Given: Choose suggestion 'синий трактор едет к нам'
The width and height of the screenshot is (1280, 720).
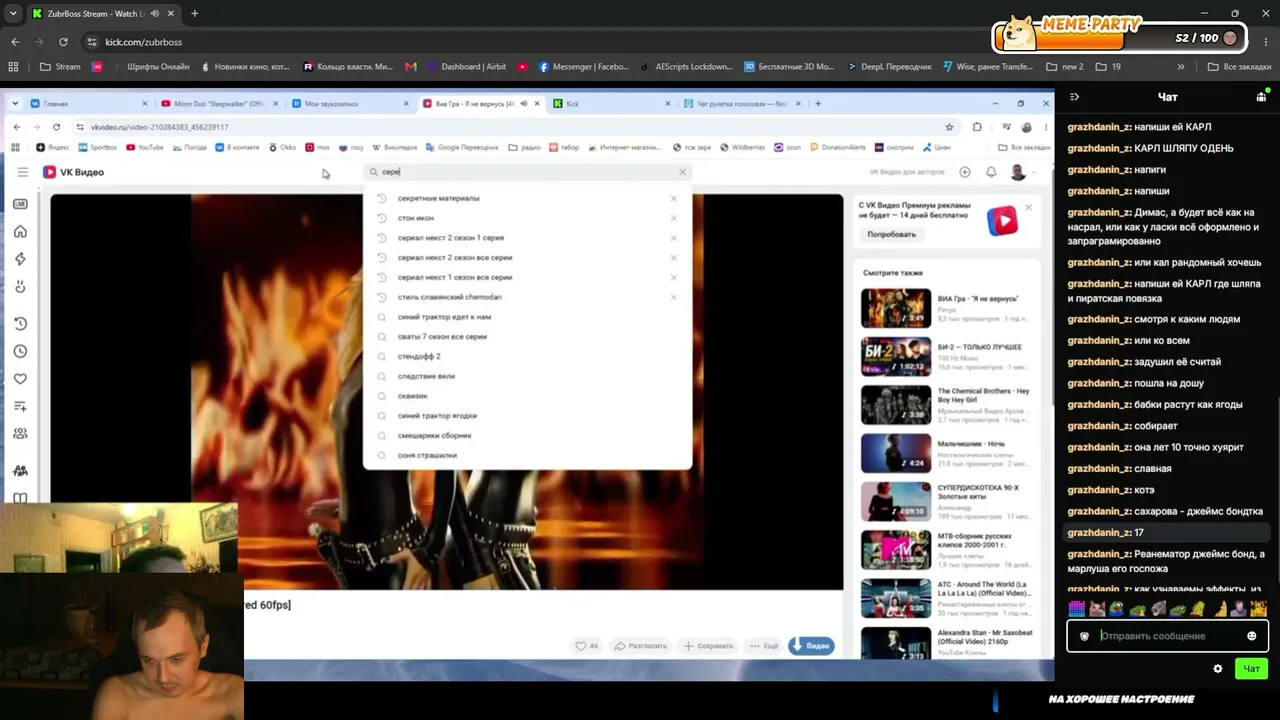Looking at the screenshot, I should point(444,317).
